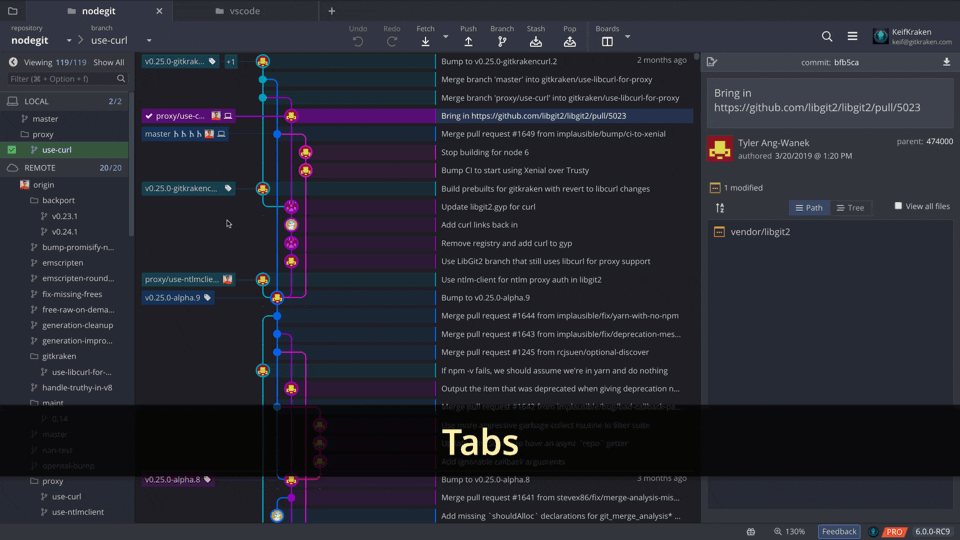Screen dimensions: 960x540
Task: Collapse the backport folder
Action: click(59, 200)
